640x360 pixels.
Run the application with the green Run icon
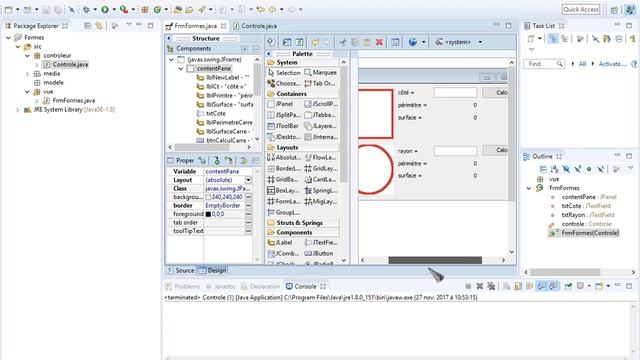pos(105,9)
